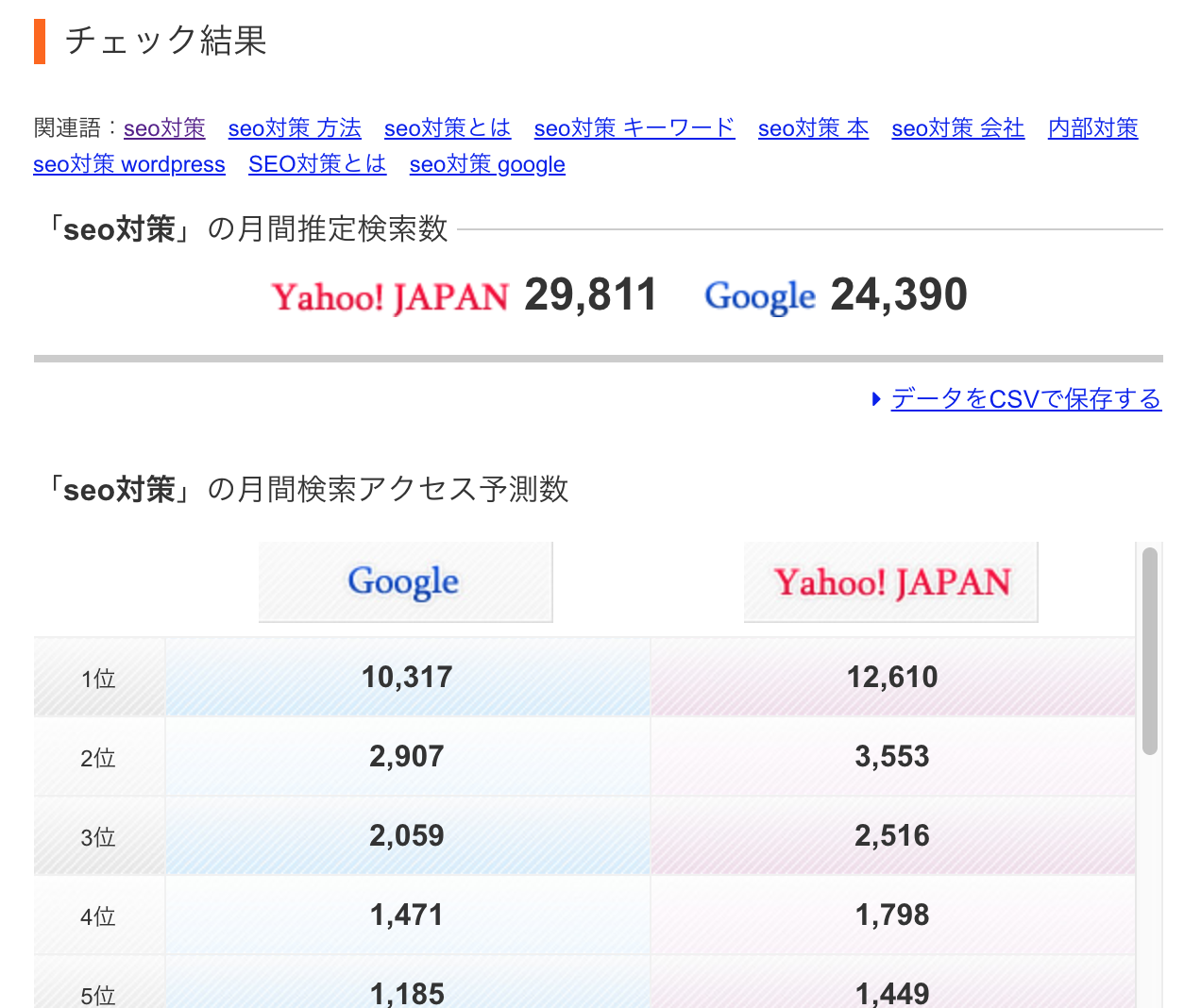1184x1008 pixels.
Task: Open the related keyword link 'seo対策'
Action: 164,128
